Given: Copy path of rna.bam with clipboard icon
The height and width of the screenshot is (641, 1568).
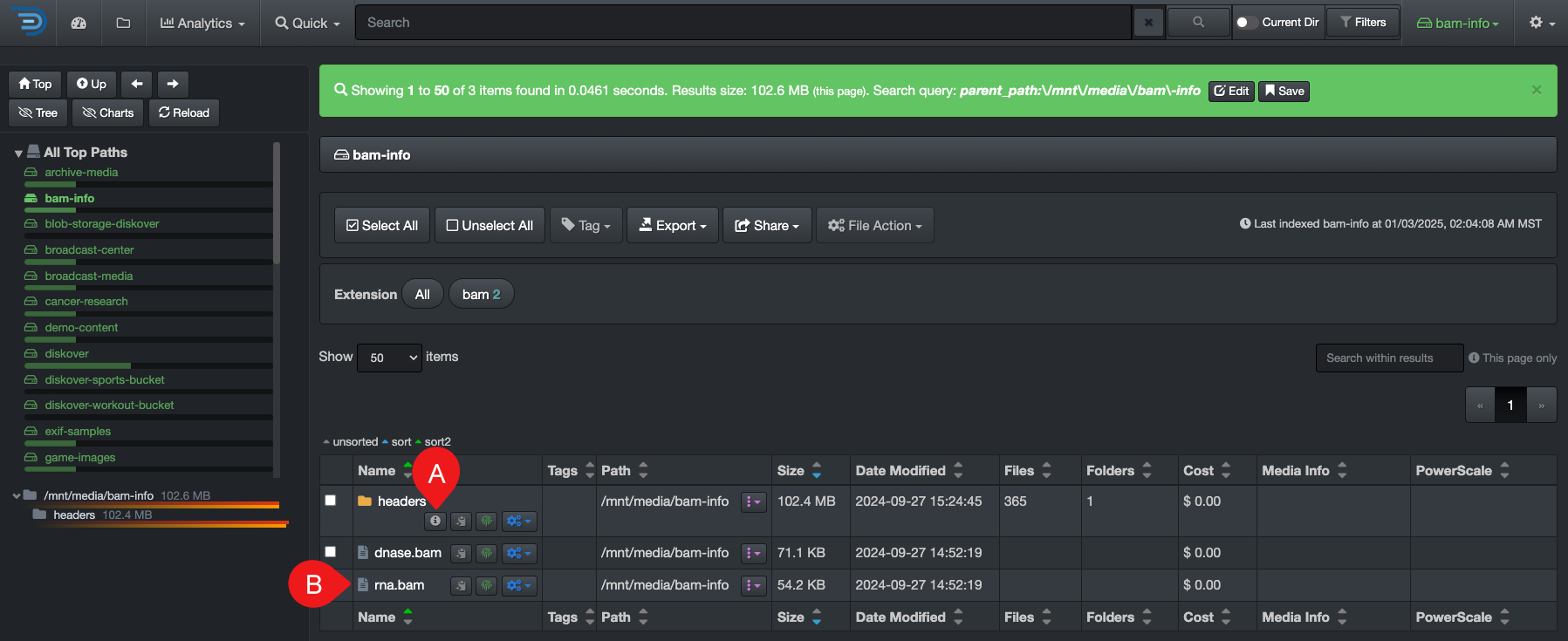Looking at the screenshot, I should coord(461,585).
